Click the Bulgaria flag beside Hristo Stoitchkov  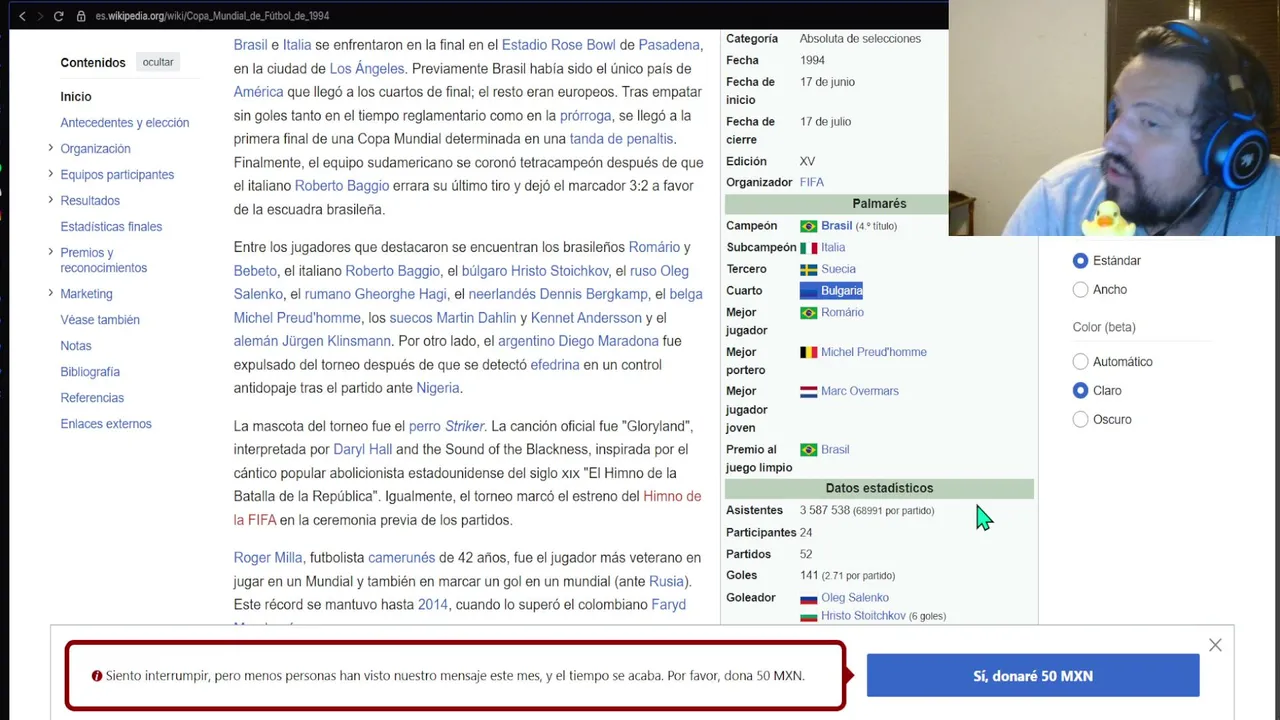tap(809, 616)
